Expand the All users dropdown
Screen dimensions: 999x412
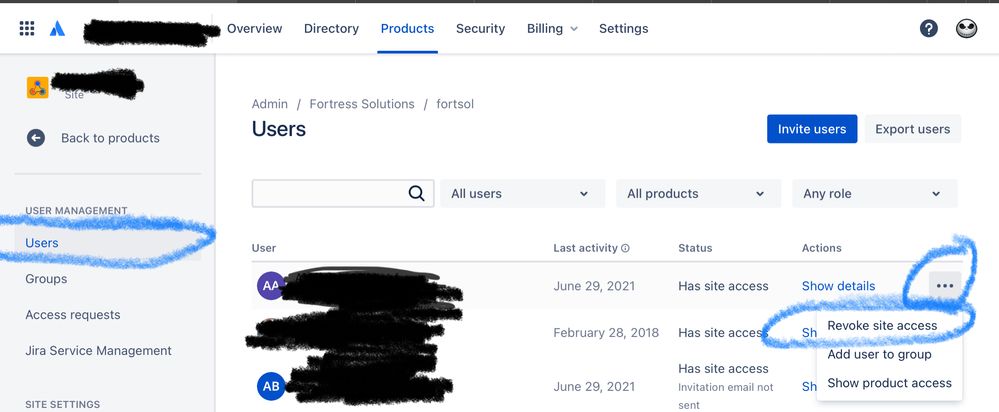522,194
